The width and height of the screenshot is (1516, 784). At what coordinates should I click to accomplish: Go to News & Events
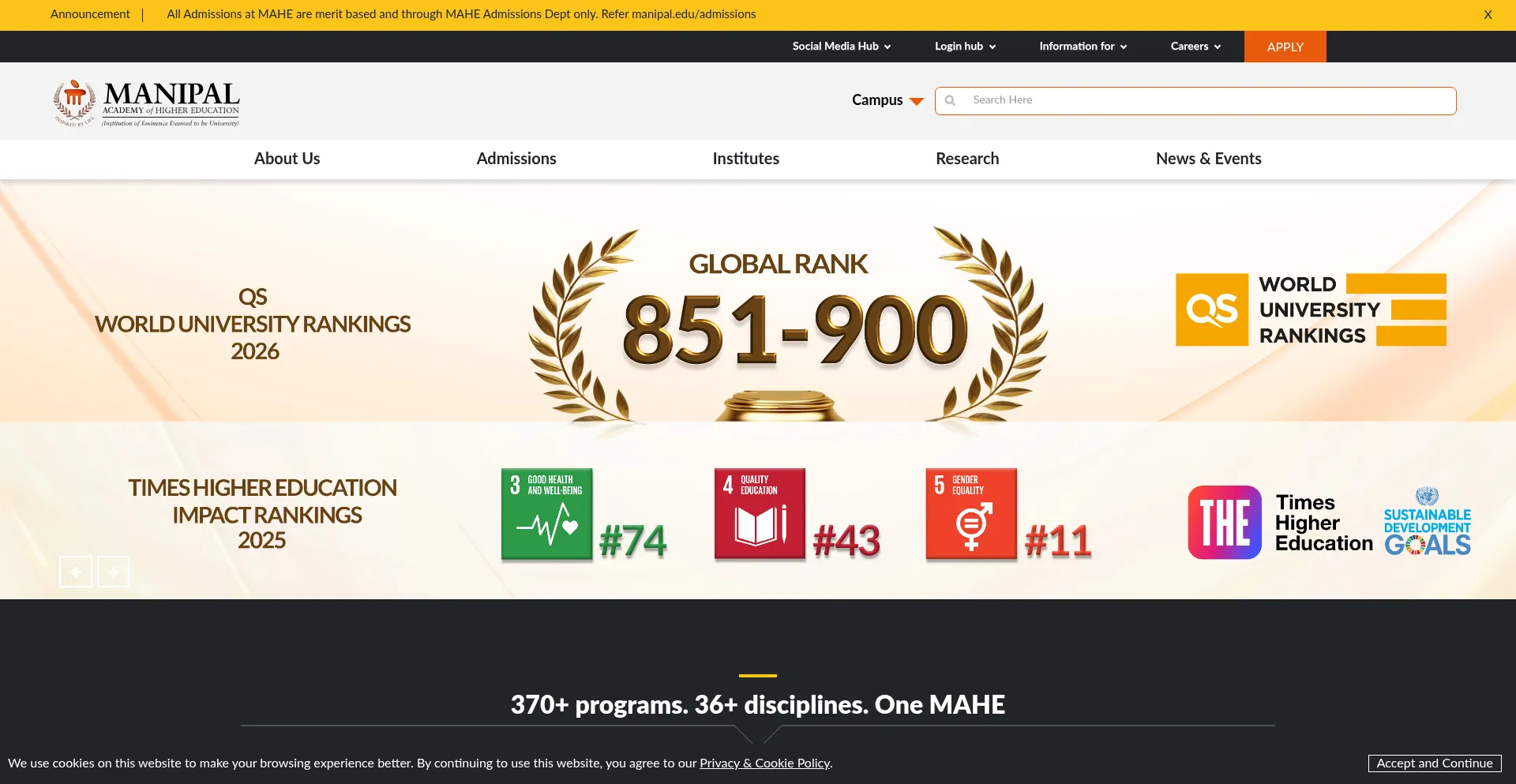[1208, 159]
